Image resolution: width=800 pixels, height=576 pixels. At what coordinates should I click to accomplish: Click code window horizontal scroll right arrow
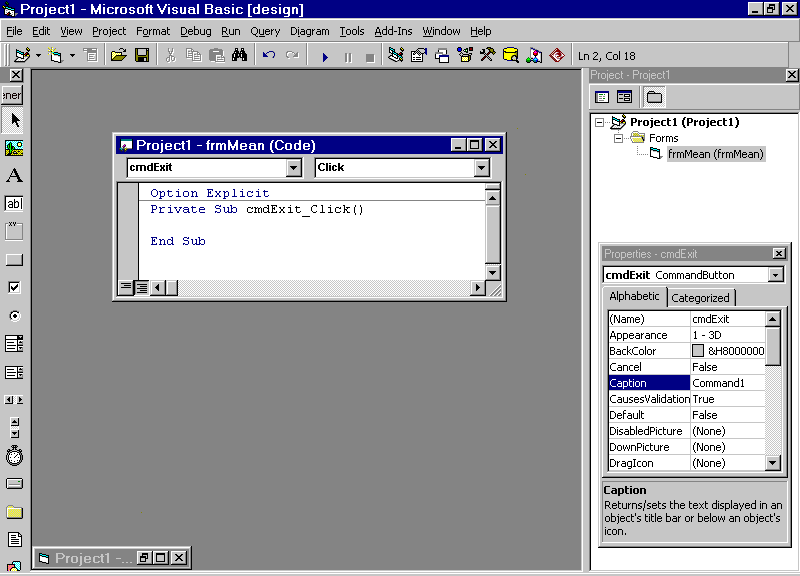click(x=477, y=288)
